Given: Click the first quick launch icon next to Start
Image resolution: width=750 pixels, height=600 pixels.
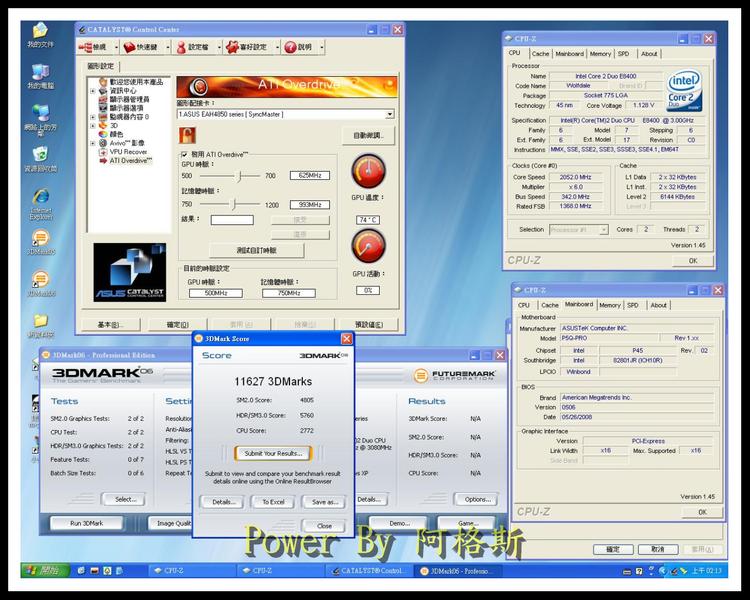Looking at the screenshot, I should pyautogui.click(x=81, y=570).
